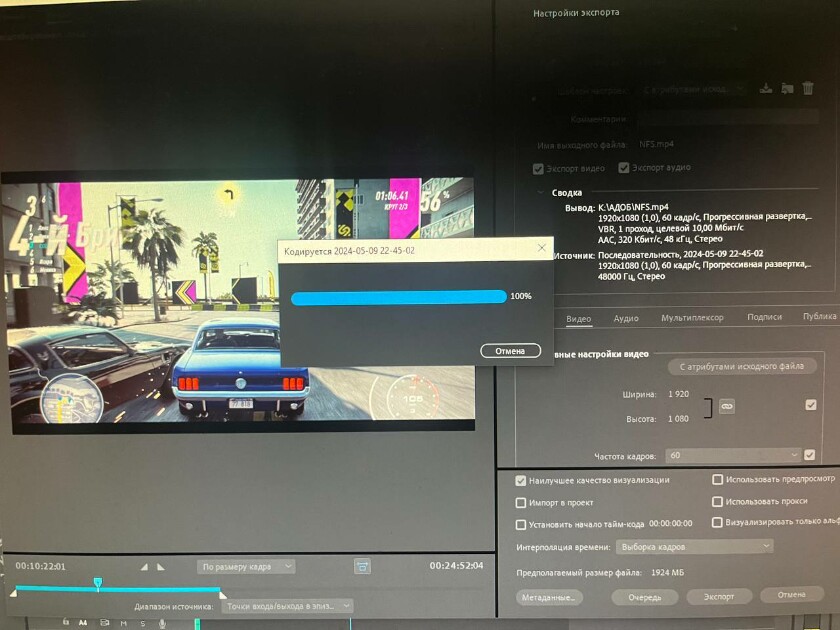Click the Очередь button
Viewport: 840px width, 630px height.
point(645,597)
